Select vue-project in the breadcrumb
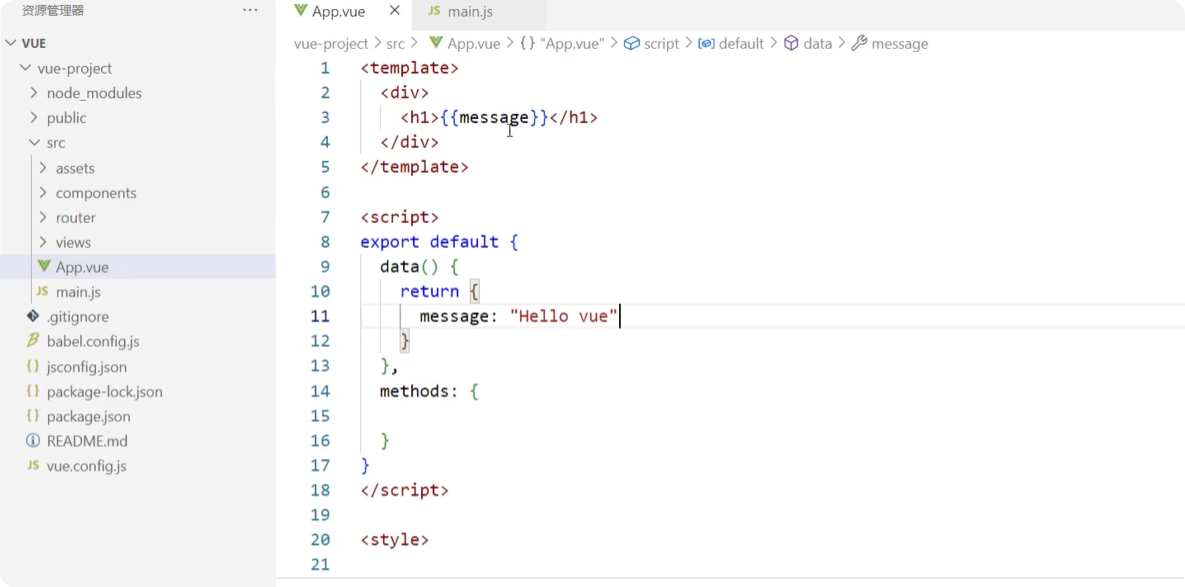Screen dimensions: 1185x587 click(331, 44)
